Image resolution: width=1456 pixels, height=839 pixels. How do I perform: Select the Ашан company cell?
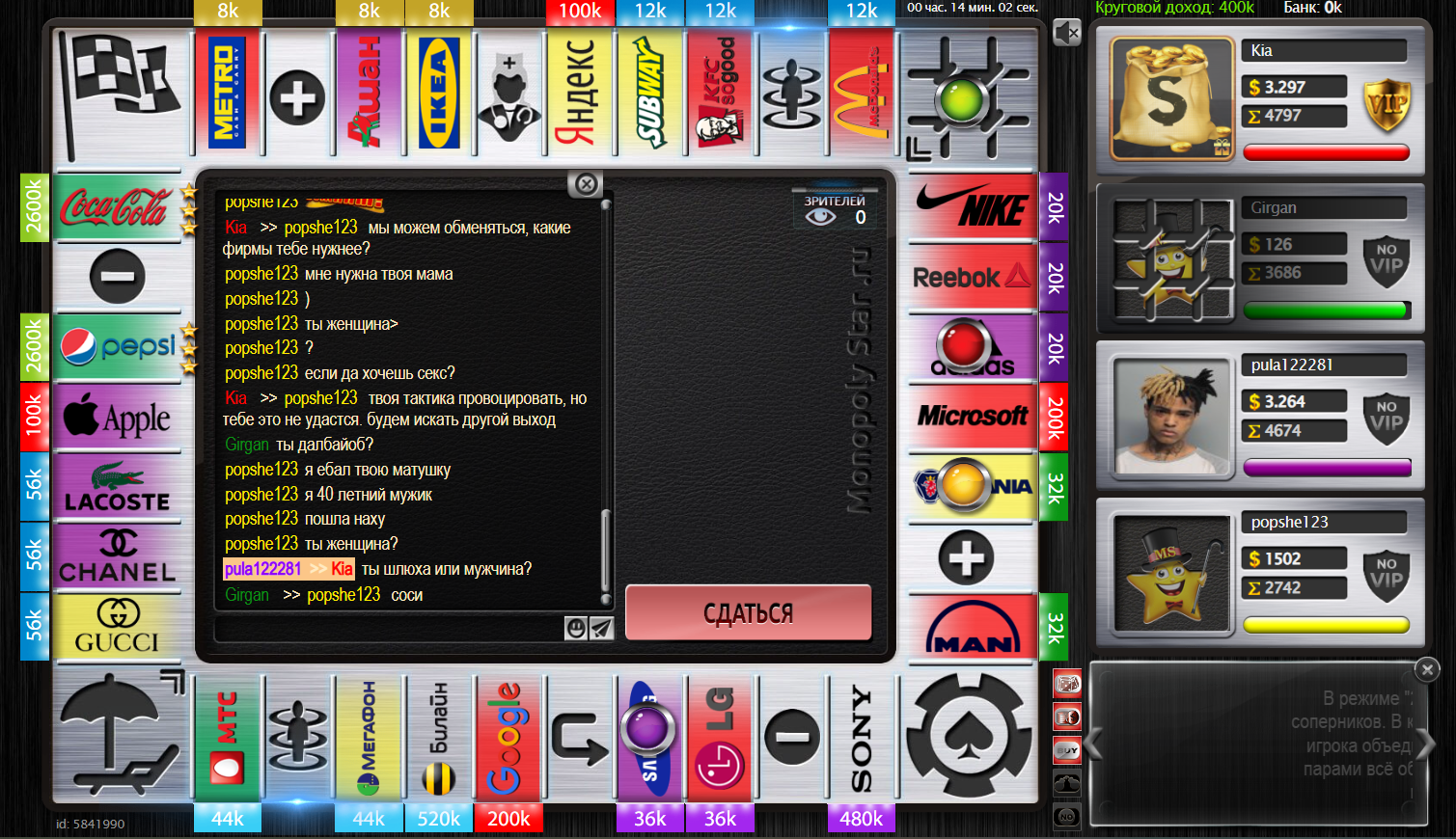point(369,93)
